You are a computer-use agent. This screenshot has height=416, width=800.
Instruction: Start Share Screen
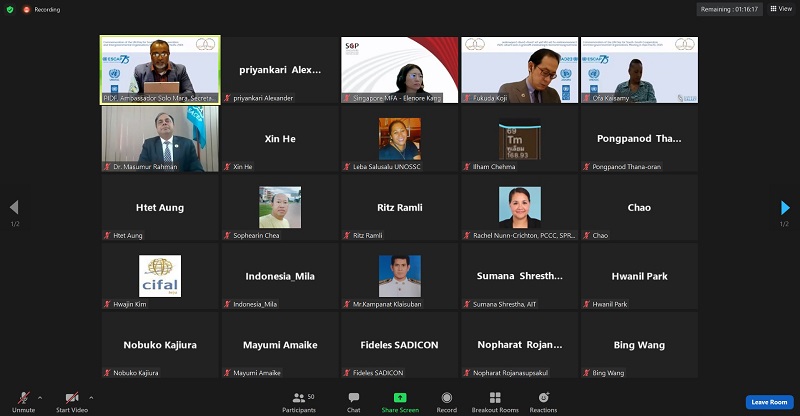coord(400,402)
